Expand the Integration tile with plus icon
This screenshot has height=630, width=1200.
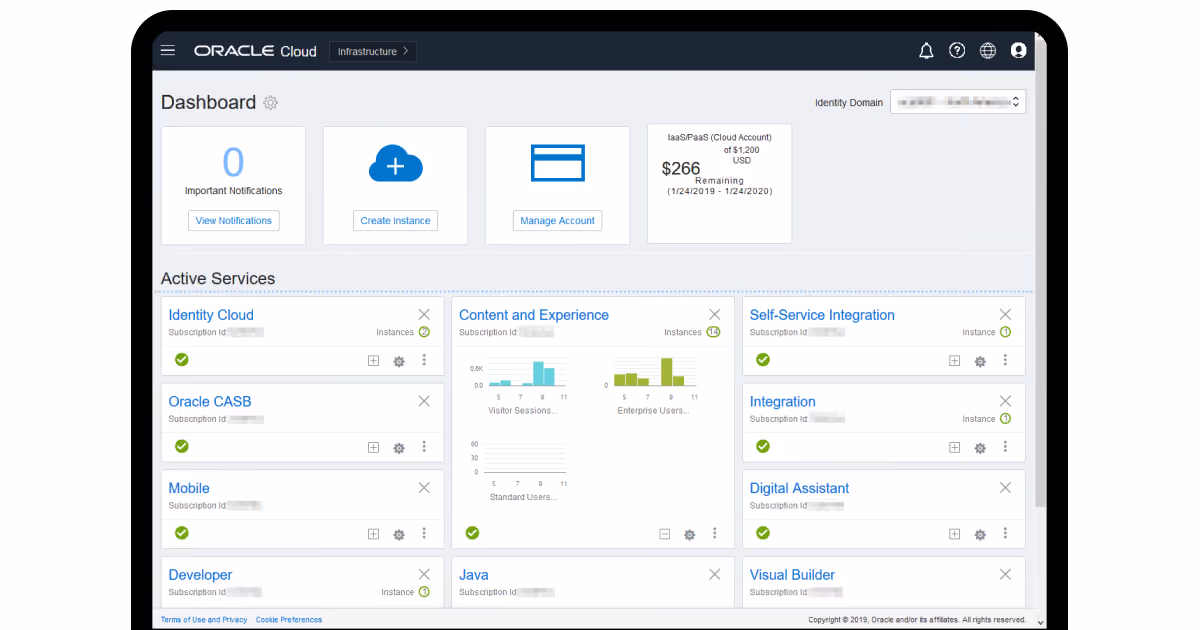tap(954, 448)
